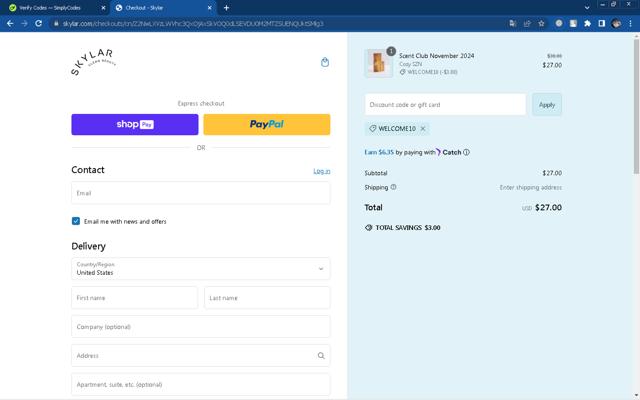
Task: Switch to Checkout - Skylar tab
Action: [163, 8]
